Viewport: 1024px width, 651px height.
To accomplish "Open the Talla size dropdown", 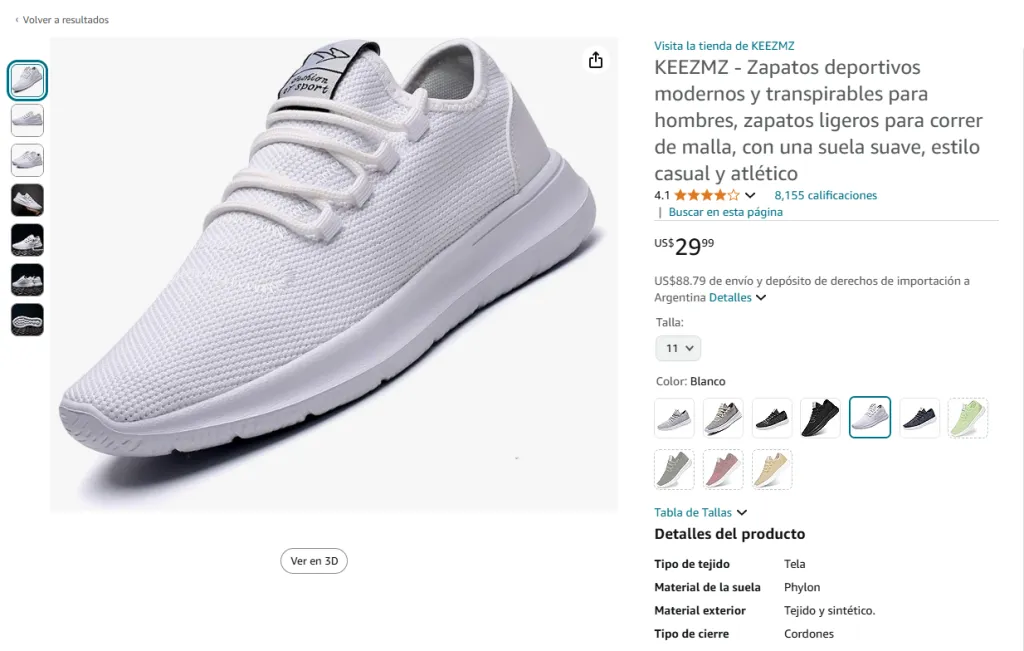I will [678, 348].
